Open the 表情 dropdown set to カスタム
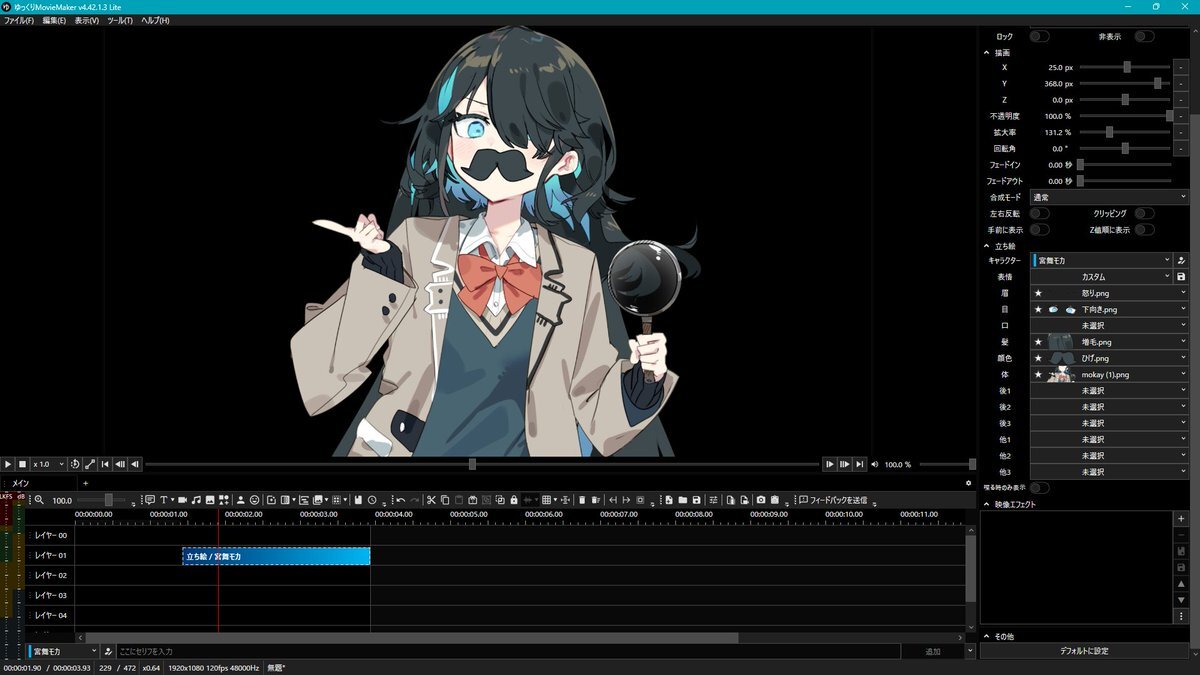1200x675 pixels. pos(1101,276)
